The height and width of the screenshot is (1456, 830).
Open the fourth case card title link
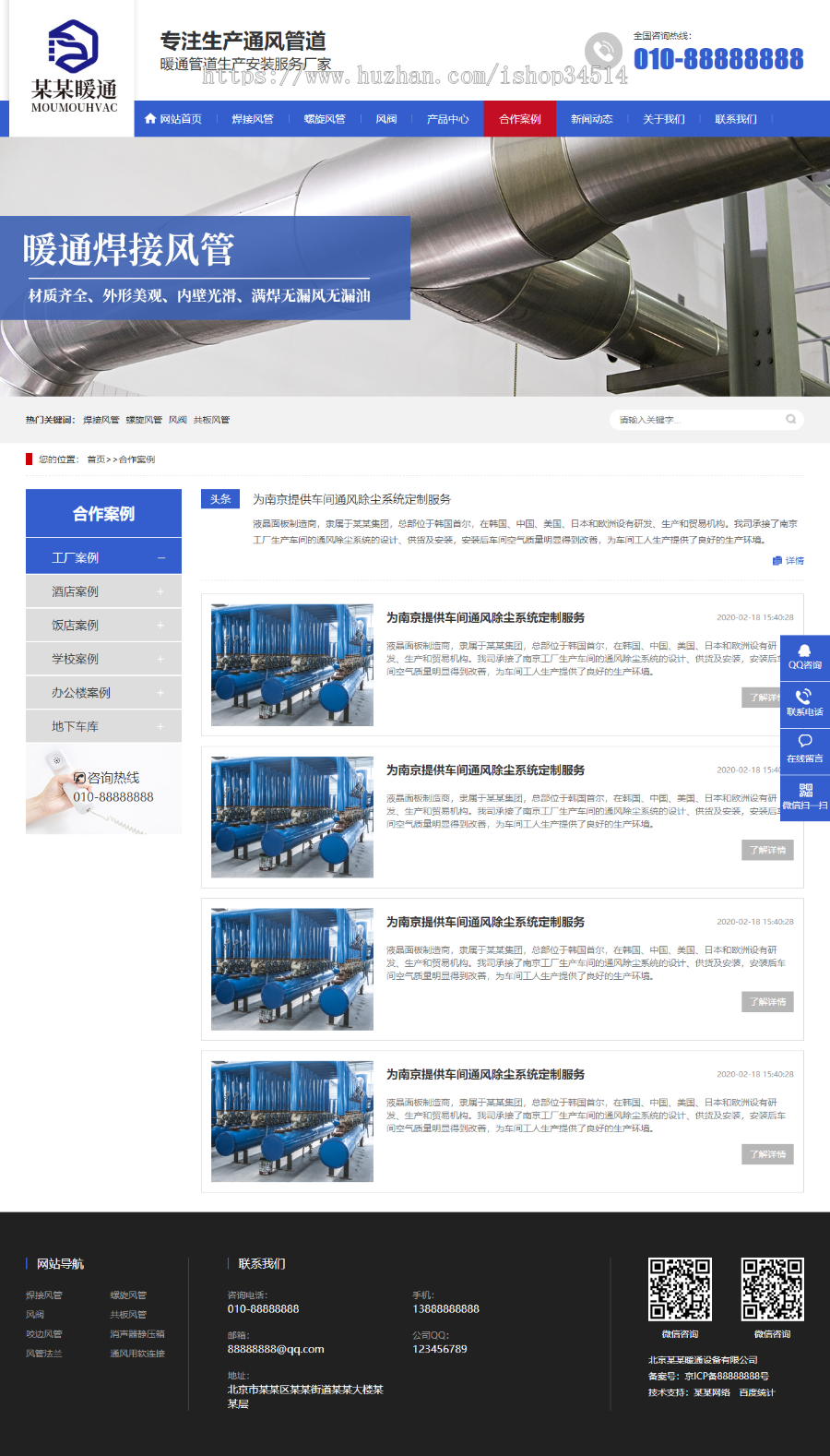pos(485,1074)
